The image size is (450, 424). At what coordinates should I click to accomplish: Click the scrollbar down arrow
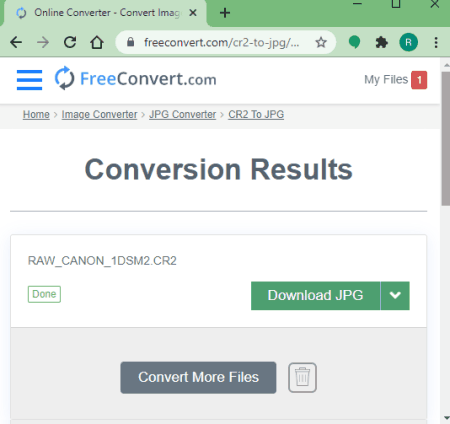point(446,417)
